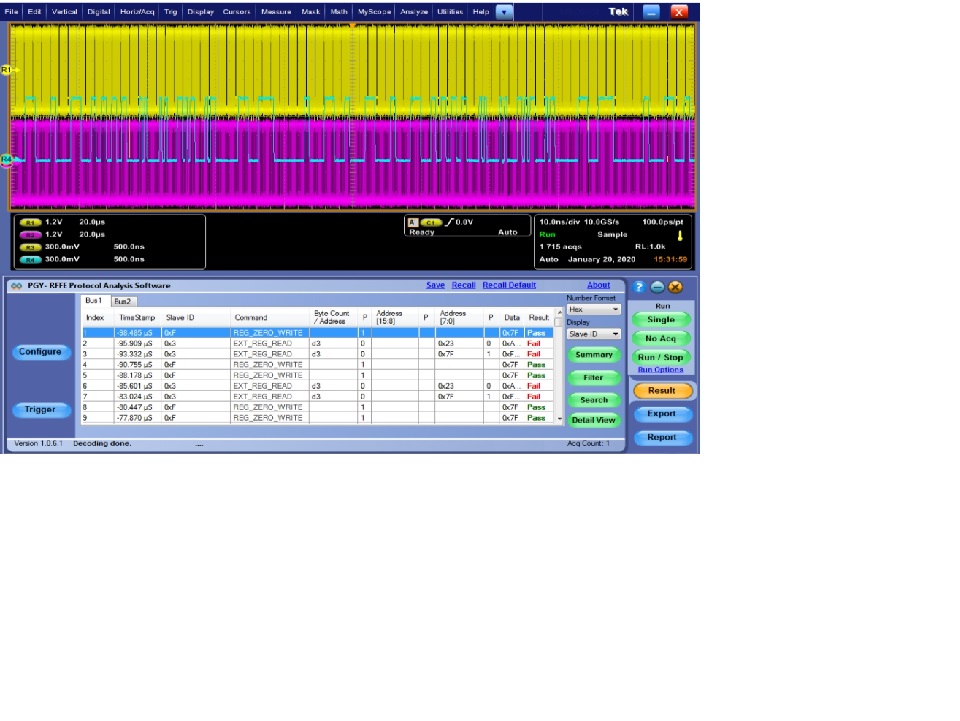Click the Result button

pyautogui.click(x=662, y=390)
